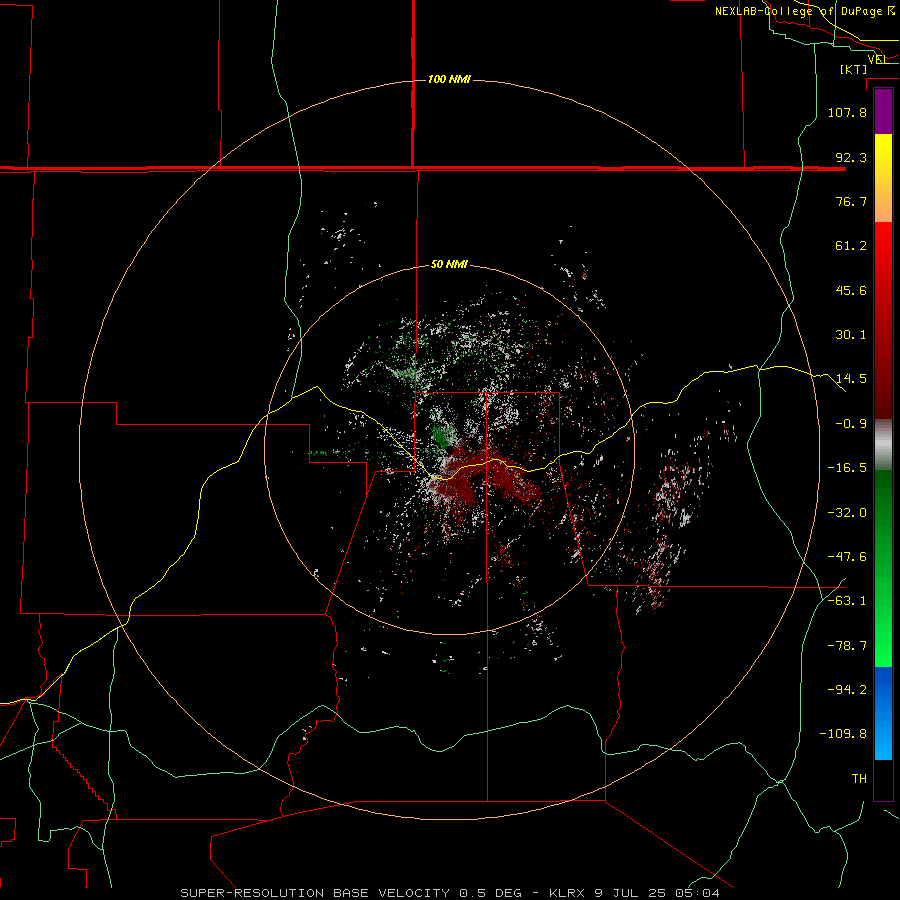Click the 100 NMI range ring label
Viewport: 900px width, 900px height.
[449, 79]
